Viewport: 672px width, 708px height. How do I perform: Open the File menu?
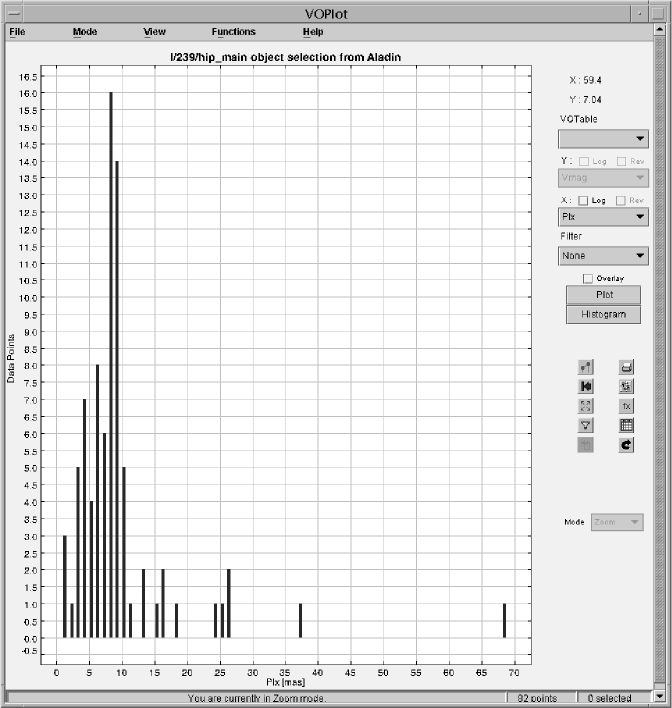pyautogui.click(x=18, y=32)
